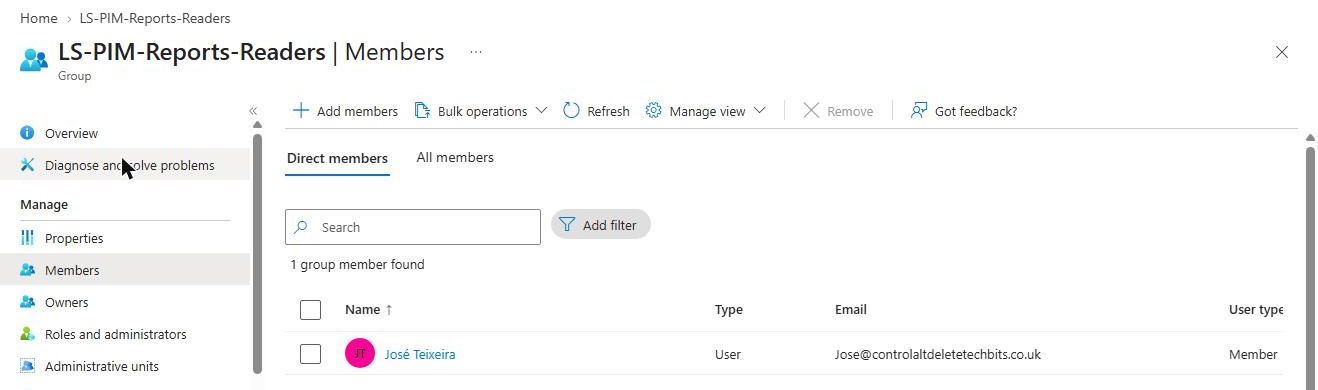Click the Remove X icon

811,111
